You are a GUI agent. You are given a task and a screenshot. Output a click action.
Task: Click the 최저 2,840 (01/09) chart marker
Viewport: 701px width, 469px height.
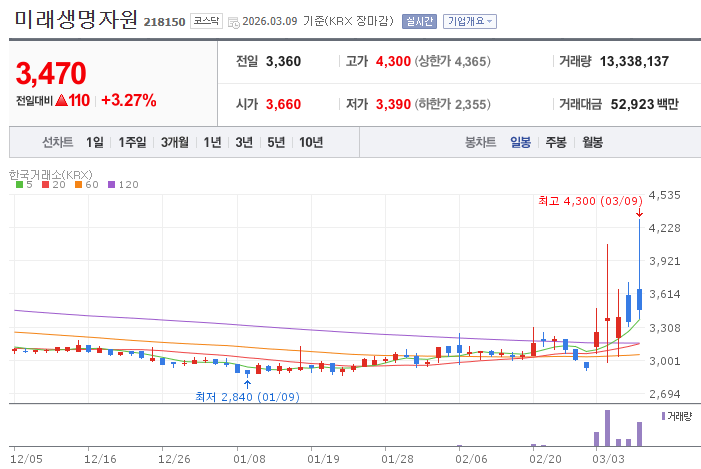click(247, 397)
